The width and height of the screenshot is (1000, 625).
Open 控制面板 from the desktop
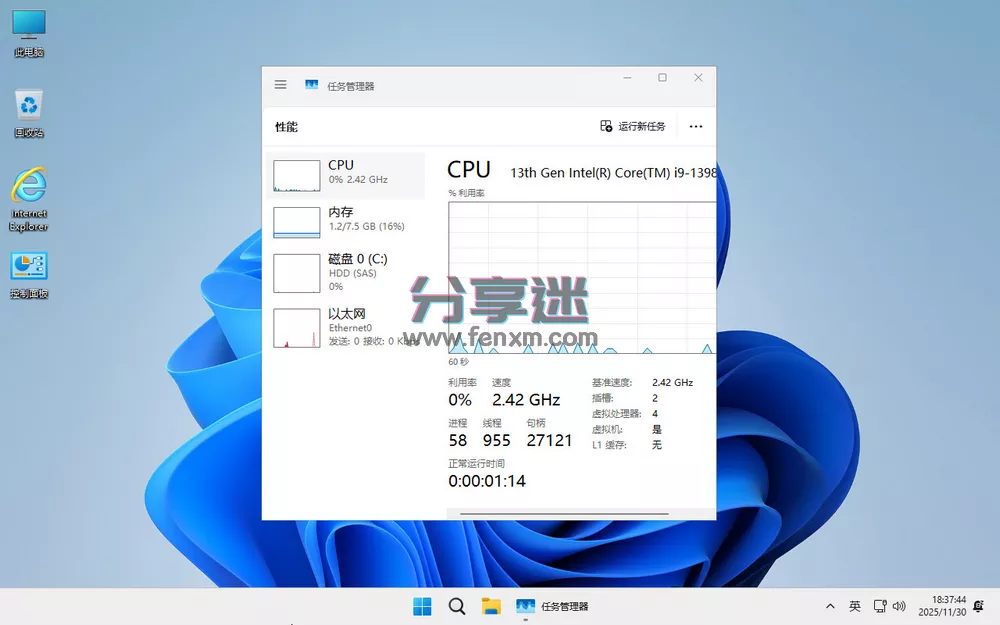pos(28,265)
